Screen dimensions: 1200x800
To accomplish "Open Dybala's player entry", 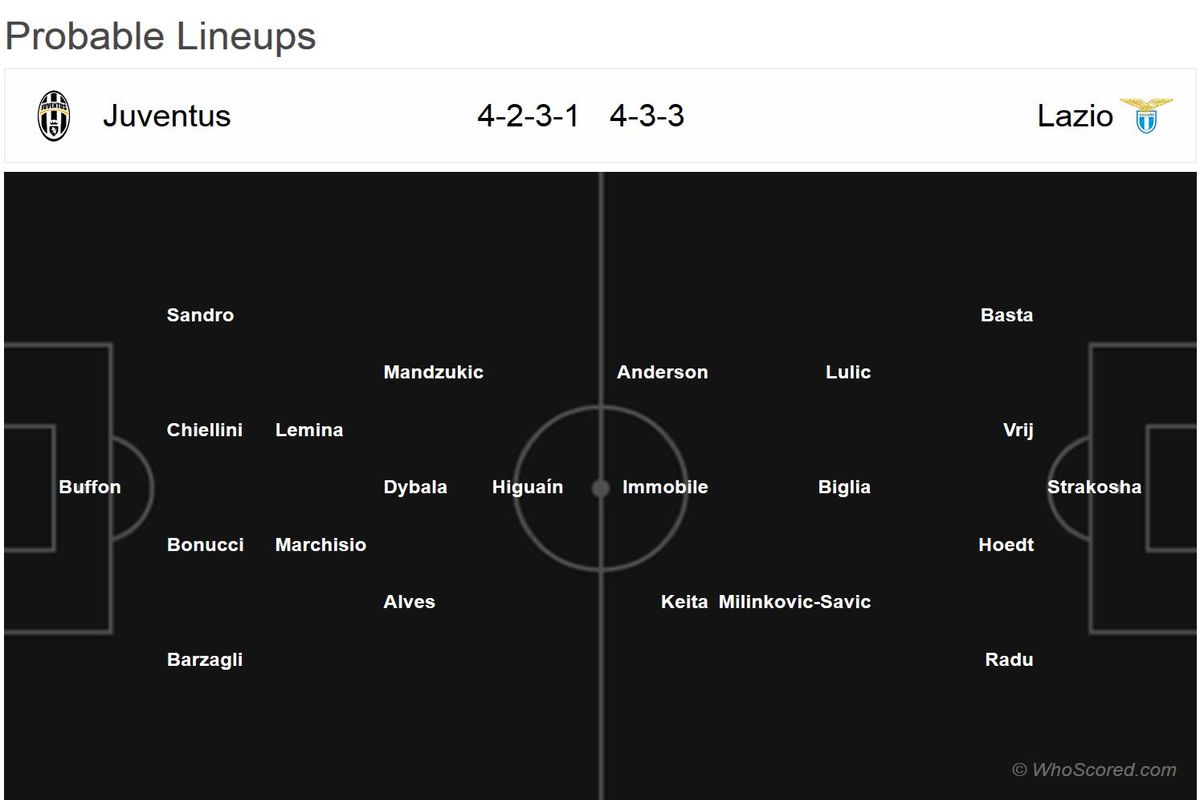I will [415, 487].
